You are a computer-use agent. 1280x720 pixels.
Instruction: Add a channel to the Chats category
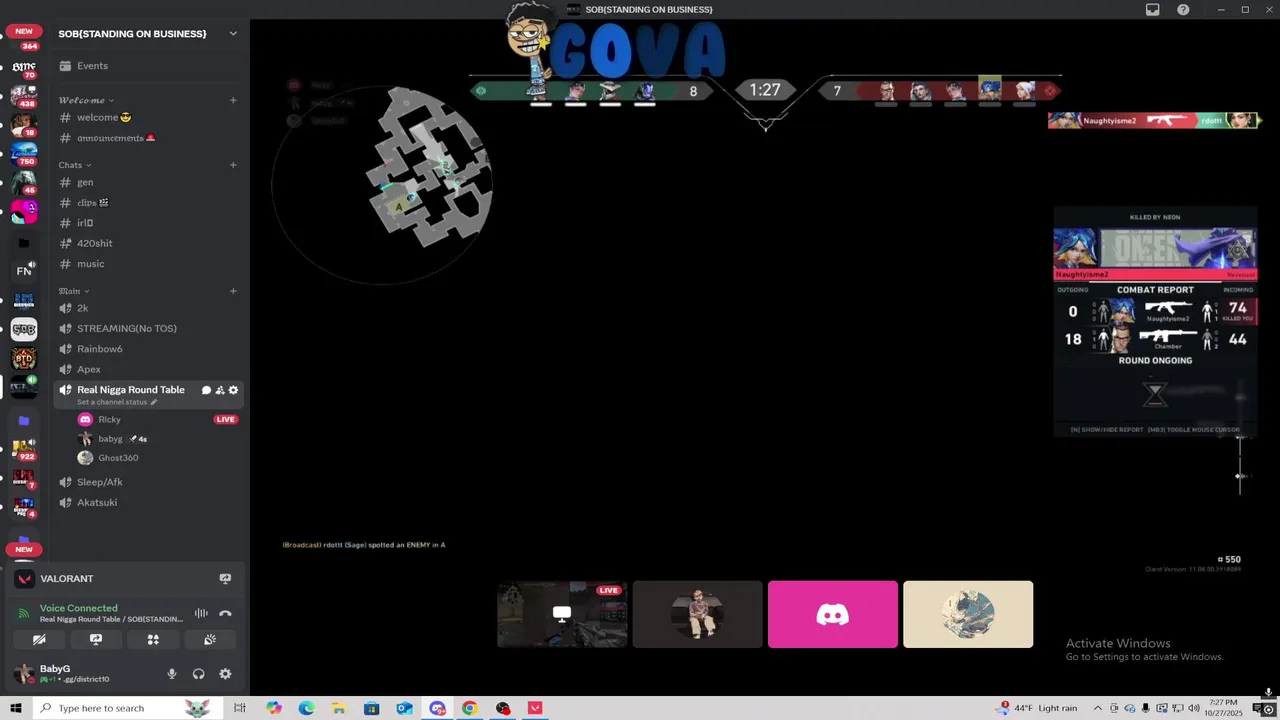click(233, 165)
